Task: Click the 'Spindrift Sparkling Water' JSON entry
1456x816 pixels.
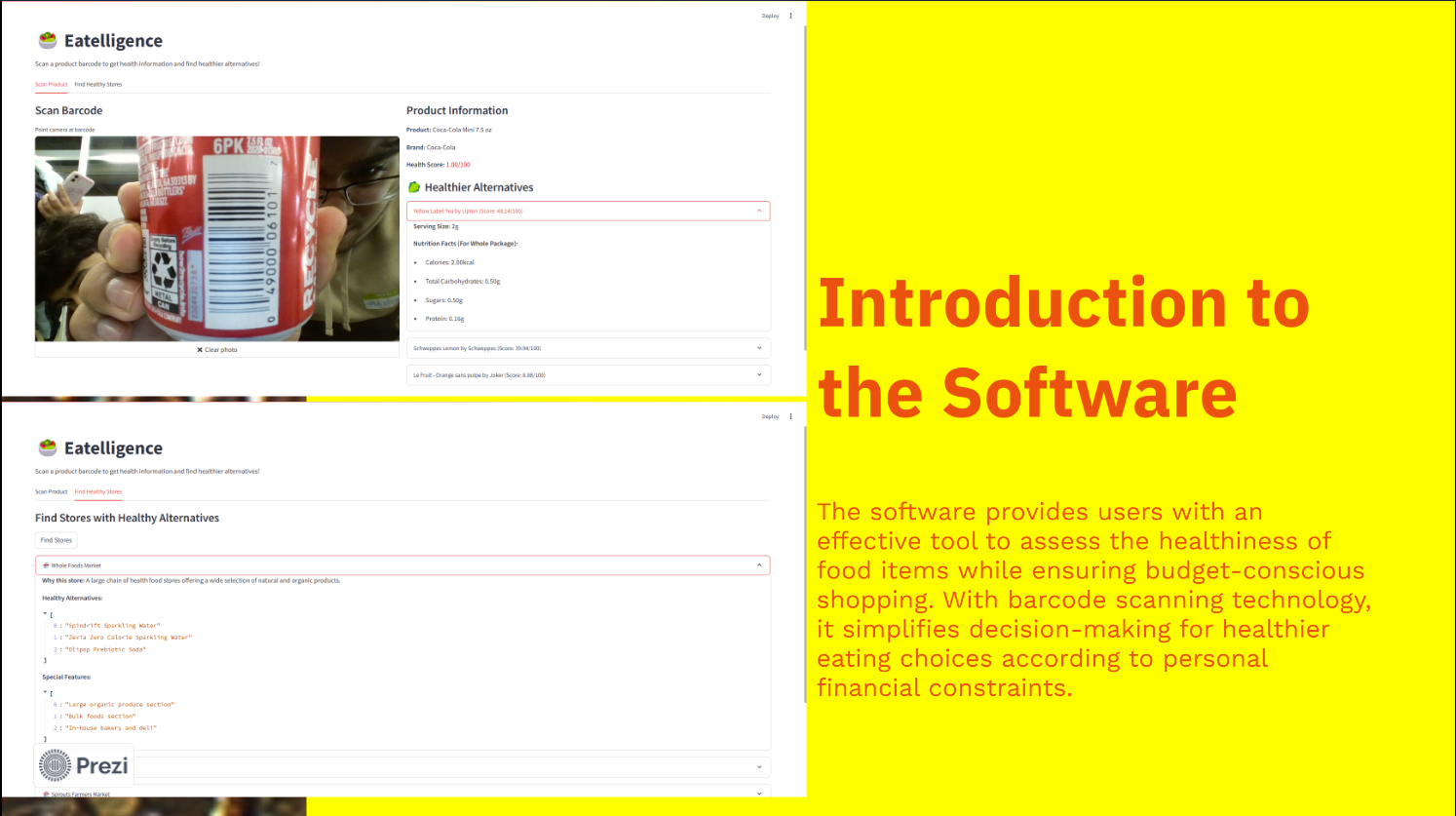Action: click(x=112, y=626)
